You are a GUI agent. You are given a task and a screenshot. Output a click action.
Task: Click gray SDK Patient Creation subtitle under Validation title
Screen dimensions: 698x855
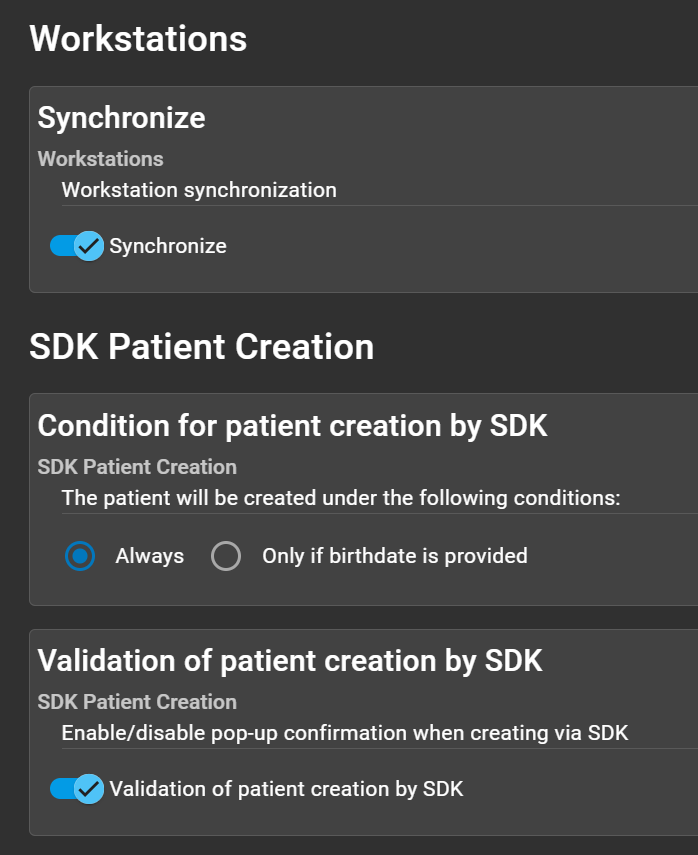tap(137, 702)
